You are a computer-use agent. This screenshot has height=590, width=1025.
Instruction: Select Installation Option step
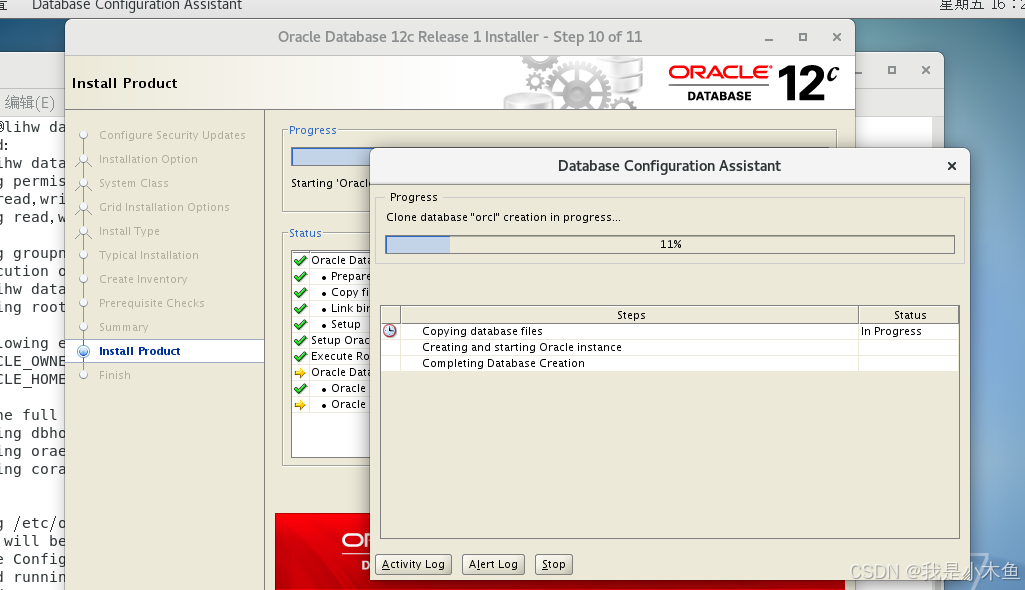tap(148, 159)
